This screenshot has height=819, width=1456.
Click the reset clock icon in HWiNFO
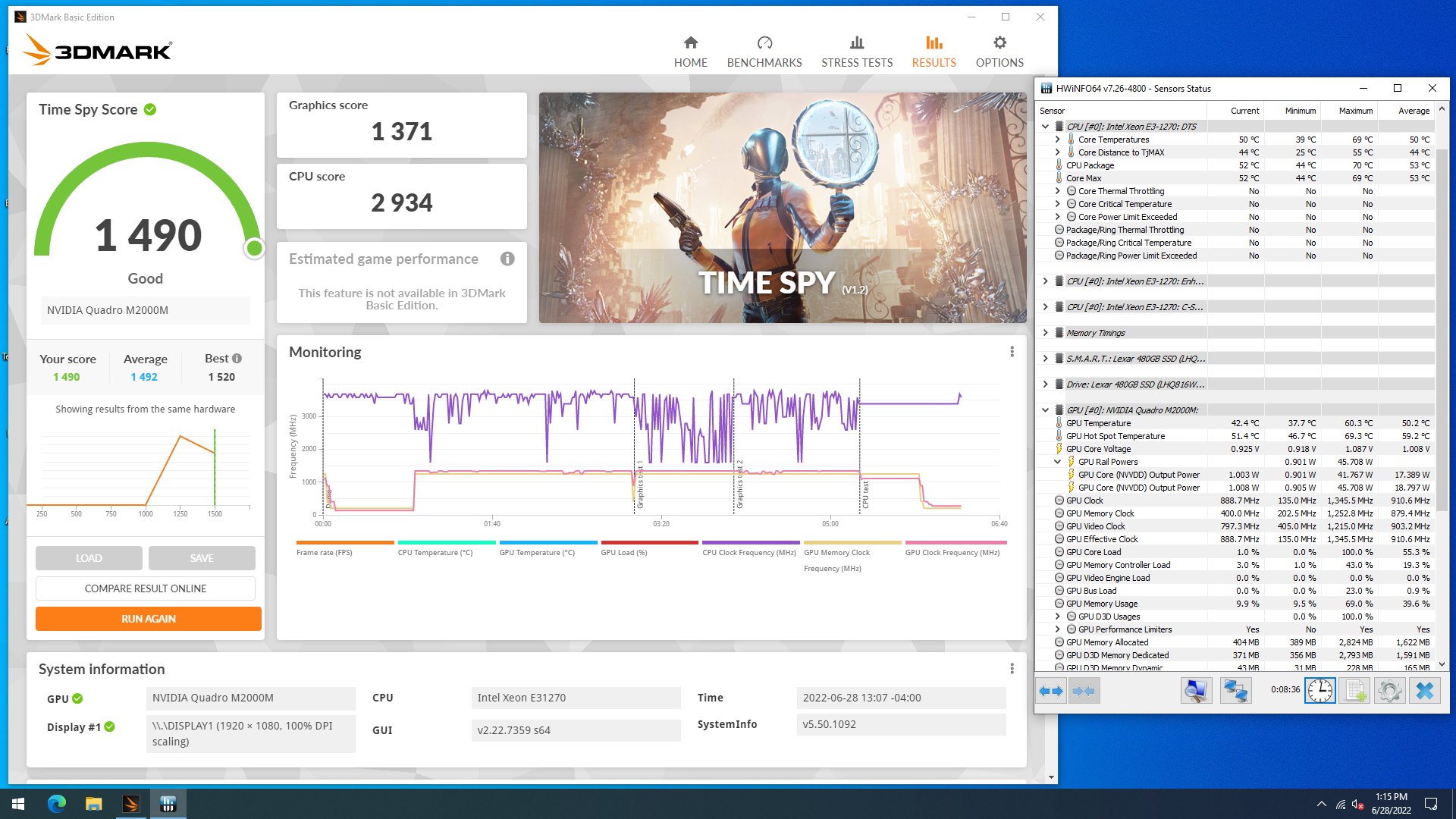click(1319, 691)
